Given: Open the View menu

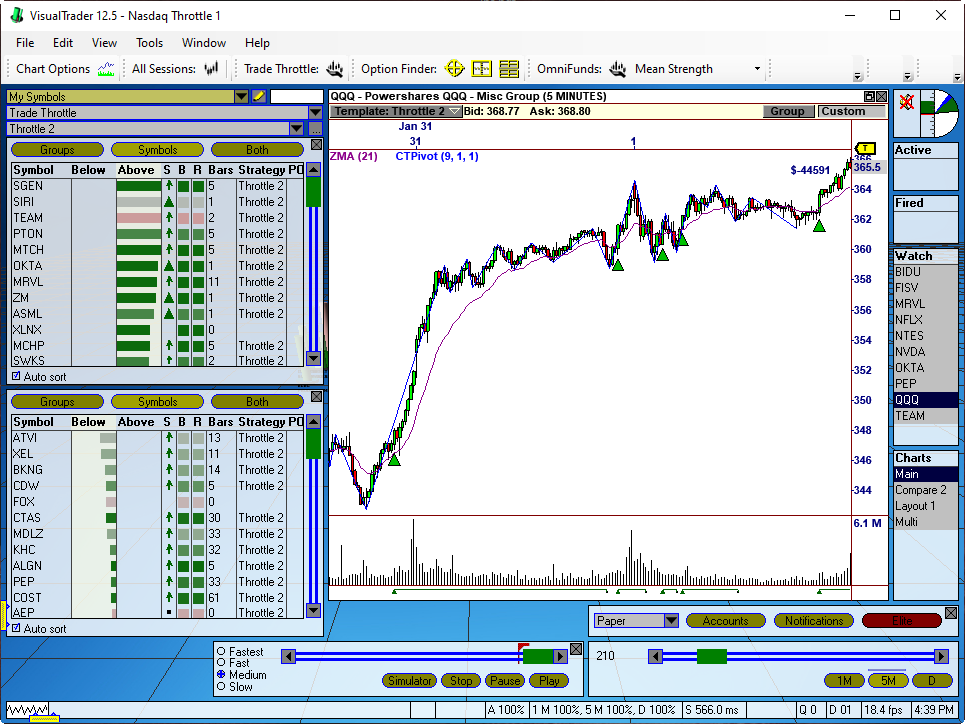Looking at the screenshot, I should click(104, 42).
